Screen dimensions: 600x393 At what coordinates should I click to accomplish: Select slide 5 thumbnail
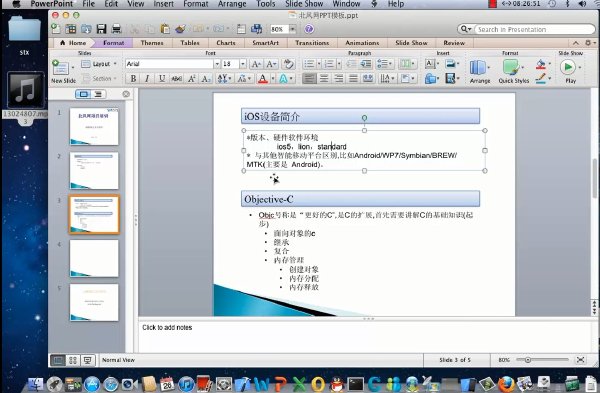coord(94,302)
